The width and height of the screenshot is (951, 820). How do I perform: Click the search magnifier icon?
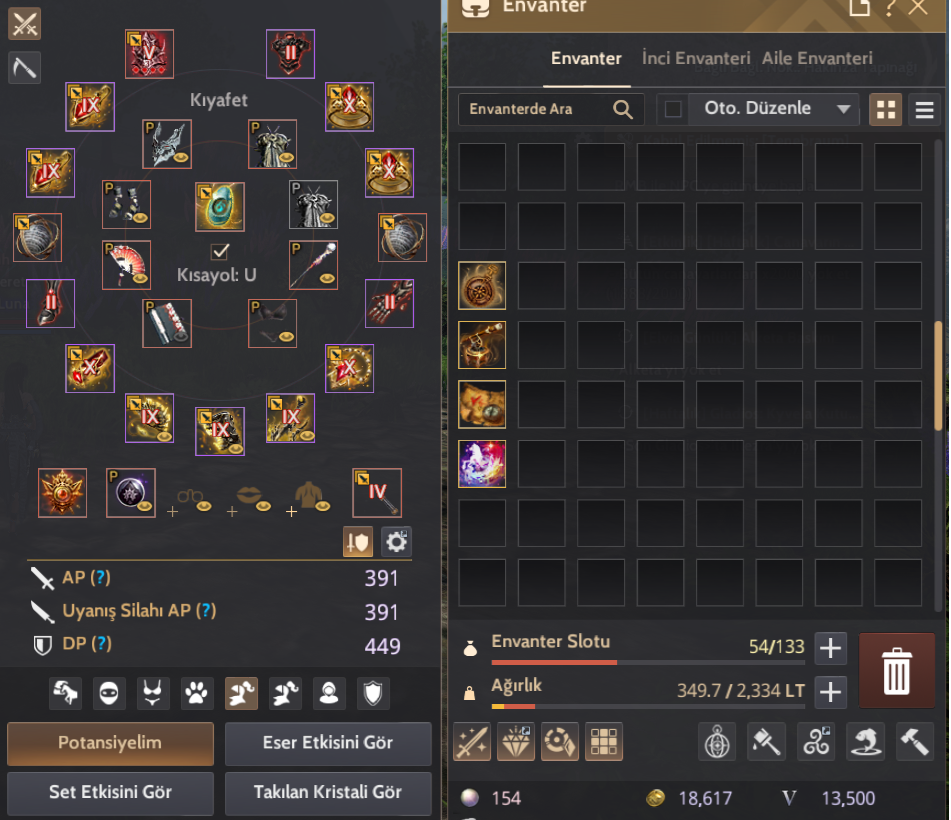[x=622, y=109]
